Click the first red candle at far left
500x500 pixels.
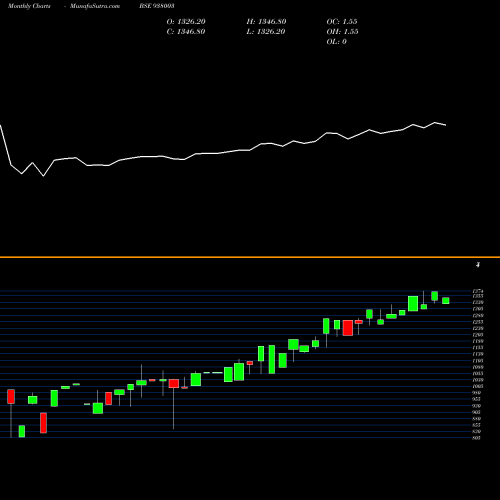click(x=11, y=397)
